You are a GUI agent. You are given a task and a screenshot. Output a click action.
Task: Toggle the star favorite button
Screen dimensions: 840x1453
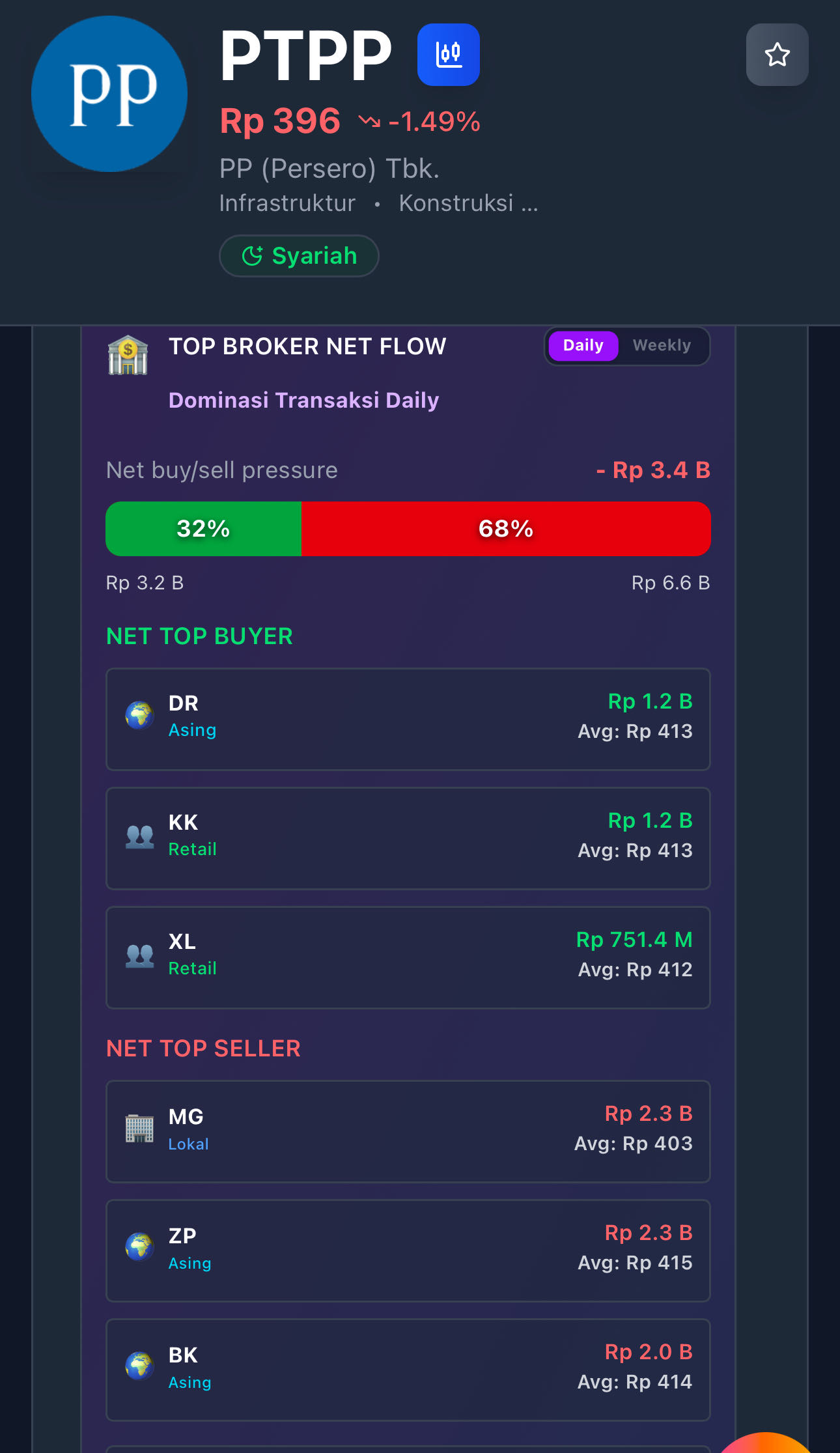coord(777,55)
